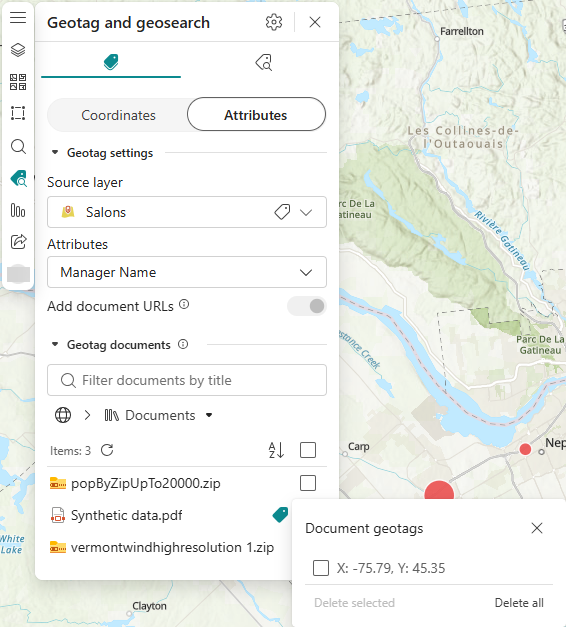Select popByZipUpTo20000.zip file name
Image resolution: width=566 pixels, height=627 pixels.
coord(146,483)
